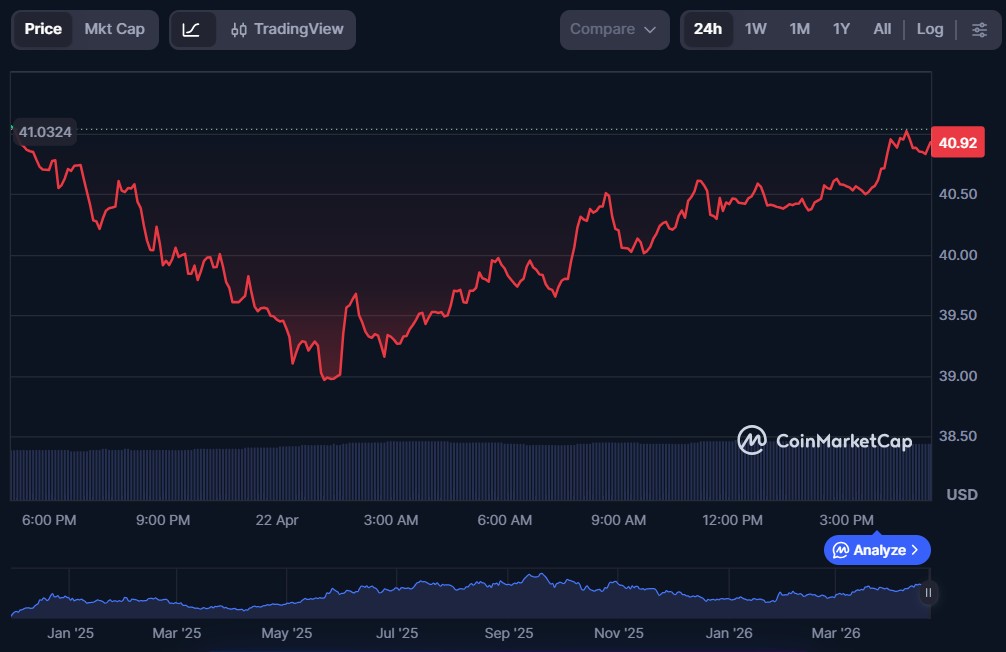Image resolution: width=1006 pixels, height=652 pixels.
Task: Set chart range to 1W
Action: 756,29
